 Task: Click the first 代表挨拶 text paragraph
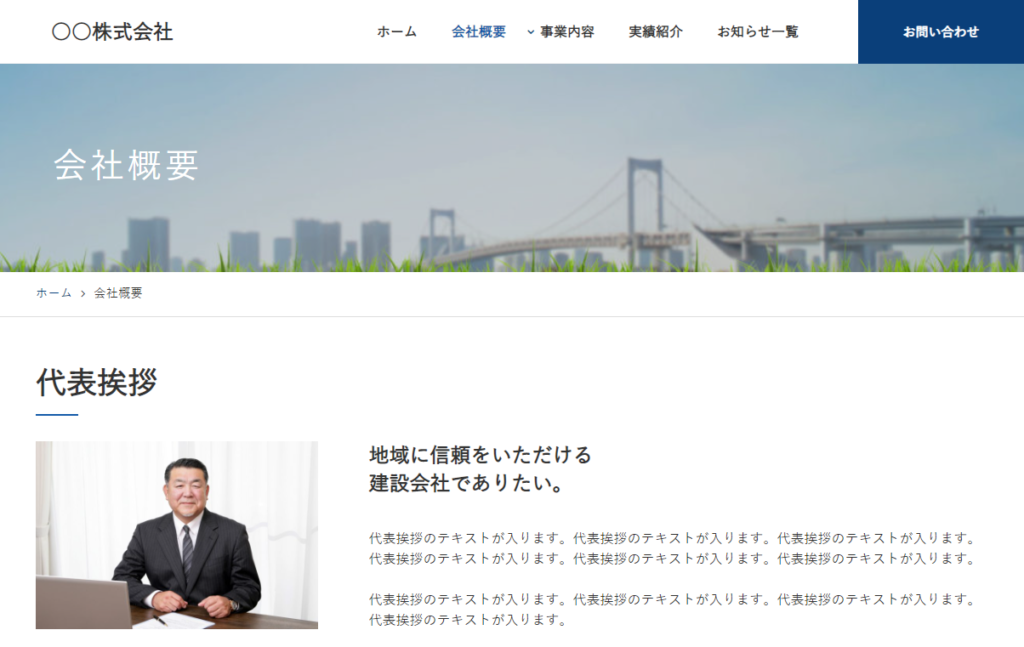pos(671,548)
